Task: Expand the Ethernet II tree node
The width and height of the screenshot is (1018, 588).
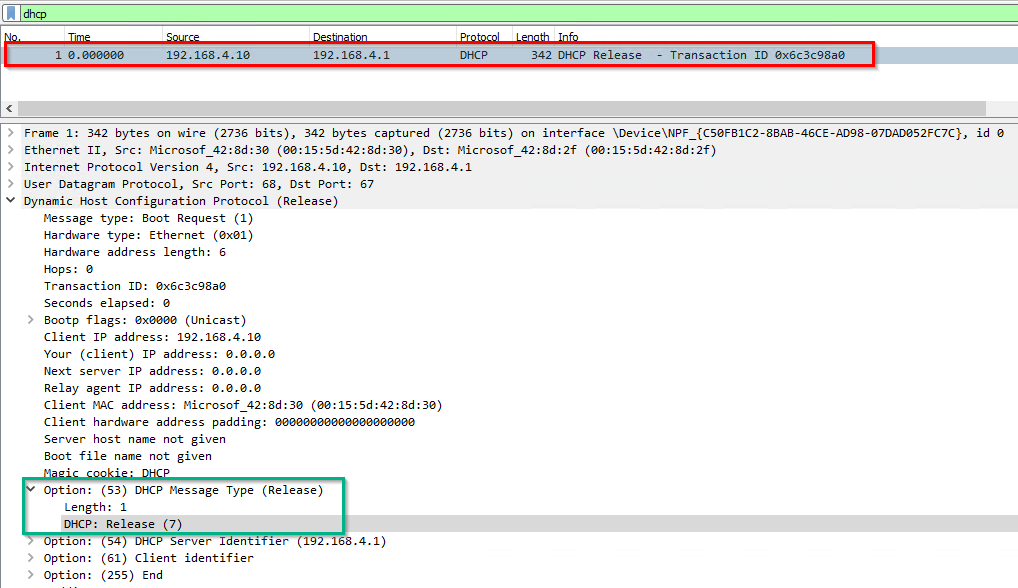Action: 10,150
